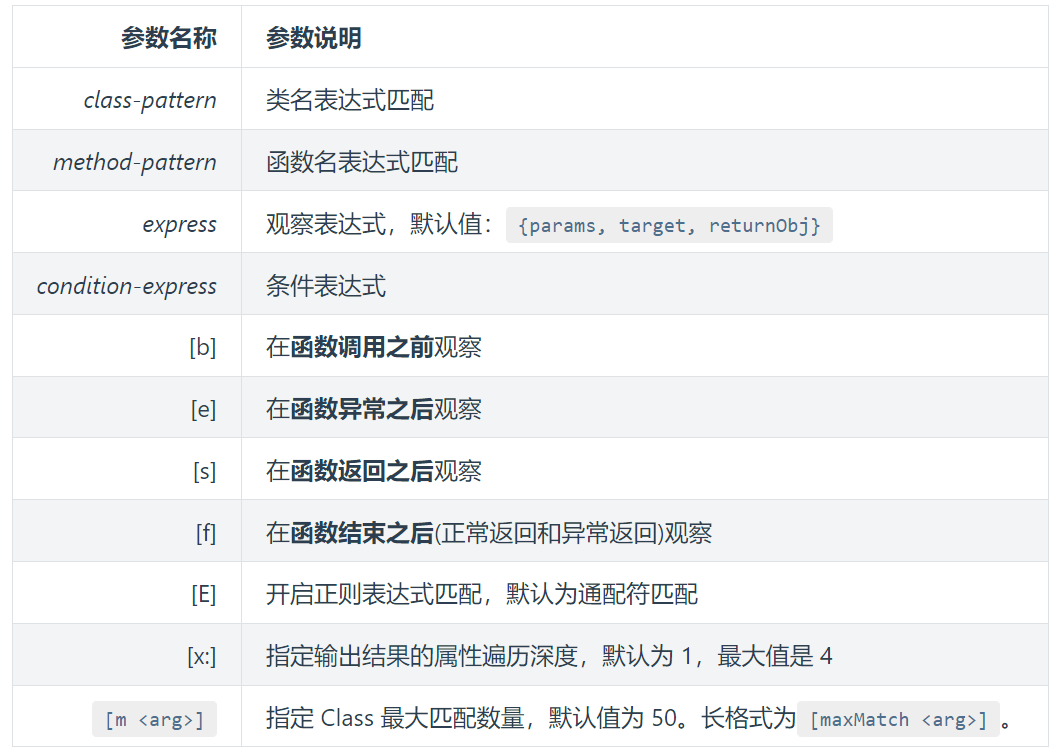Click the bold text 函数结束之后
The width and height of the screenshot is (1058, 754).
(x=361, y=533)
